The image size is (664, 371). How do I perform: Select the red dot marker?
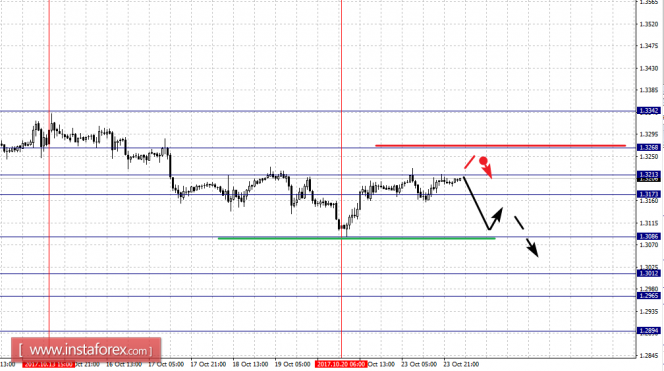click(483, 161)
